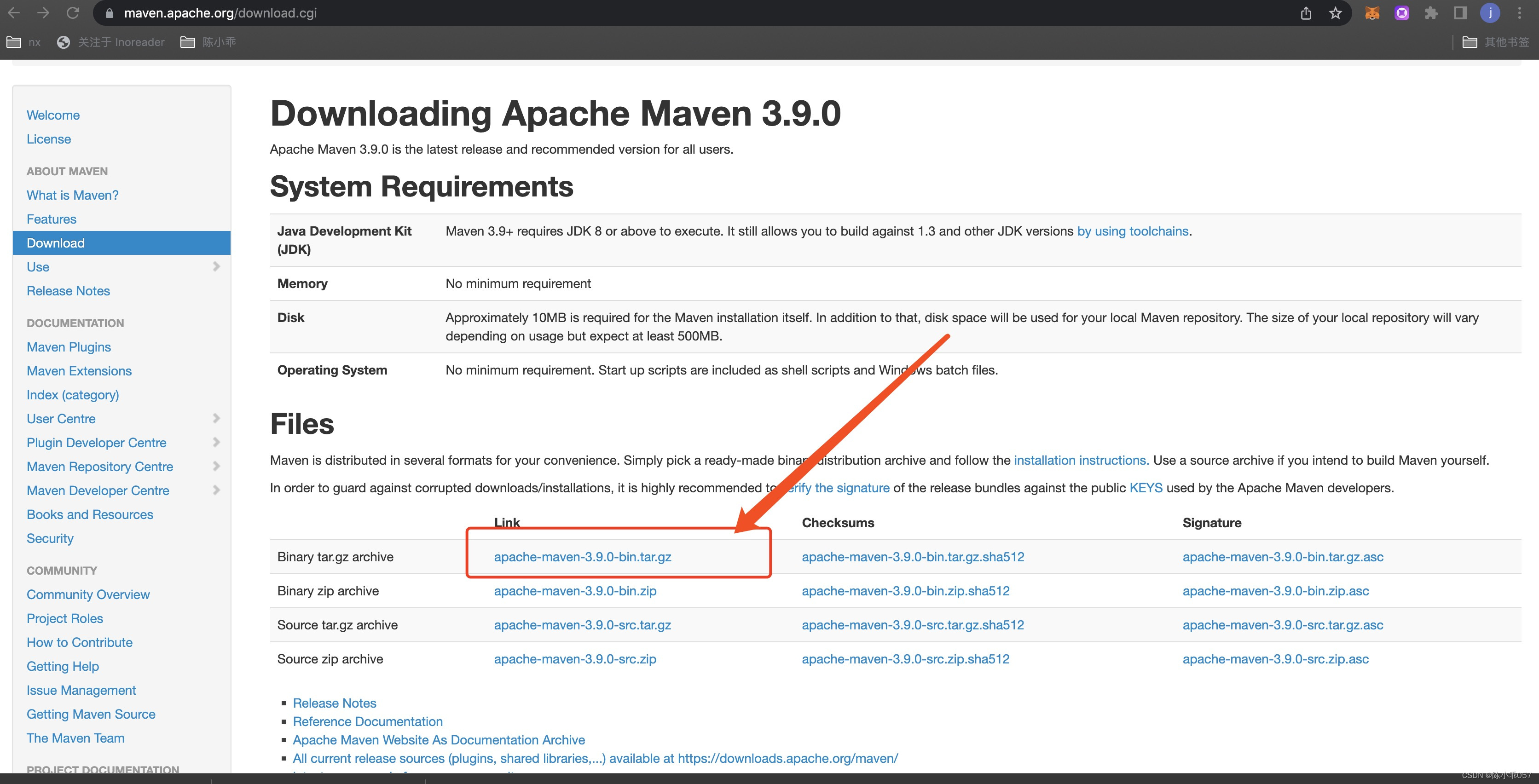Expand the Maven Repository Centre chevron
The width and height of the screenshot is (1539, 784).
pyautogui.click(x=216, y=466)
